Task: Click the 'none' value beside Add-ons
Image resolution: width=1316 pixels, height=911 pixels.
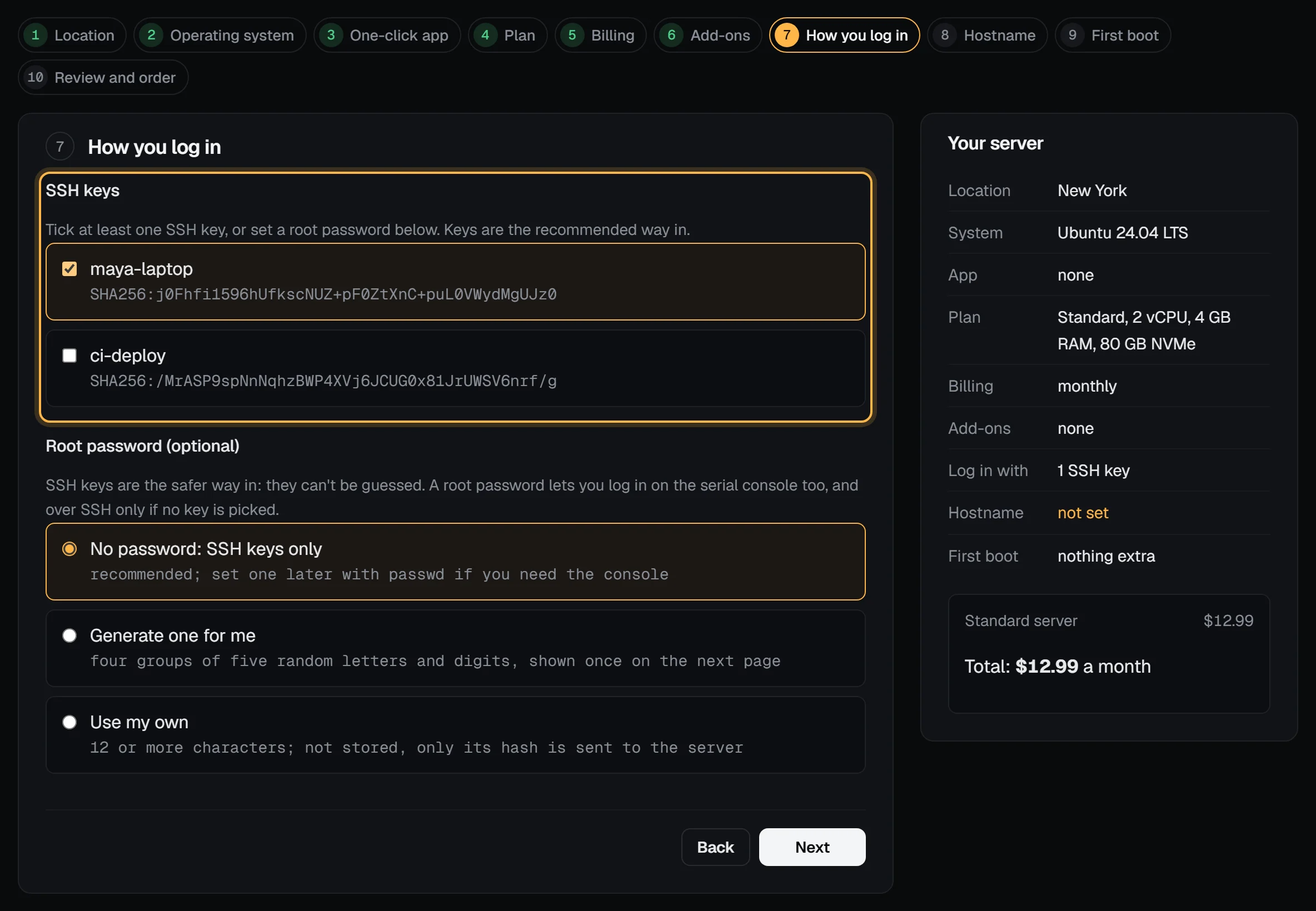Action: [1075, 429]
